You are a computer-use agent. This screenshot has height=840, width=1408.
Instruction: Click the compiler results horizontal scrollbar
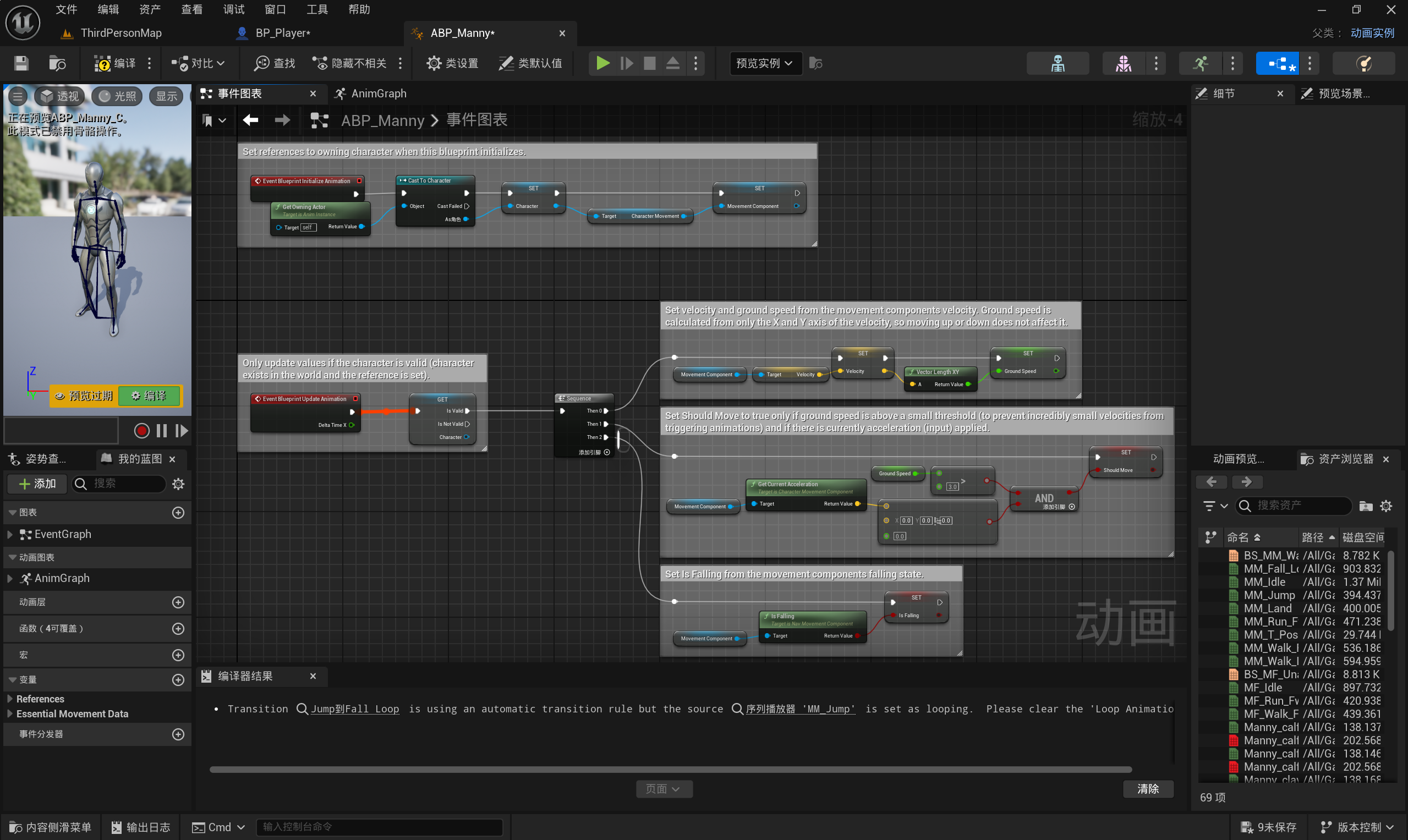coord(670,769)
